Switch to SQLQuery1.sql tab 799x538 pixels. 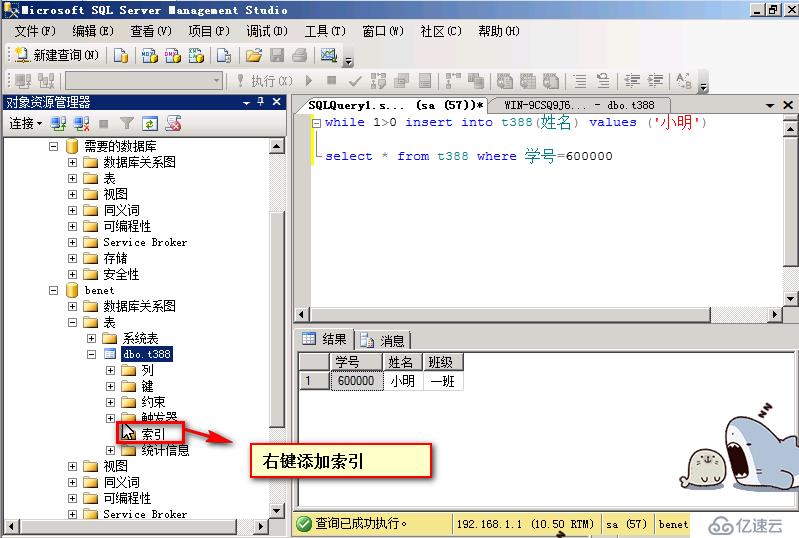395,105
